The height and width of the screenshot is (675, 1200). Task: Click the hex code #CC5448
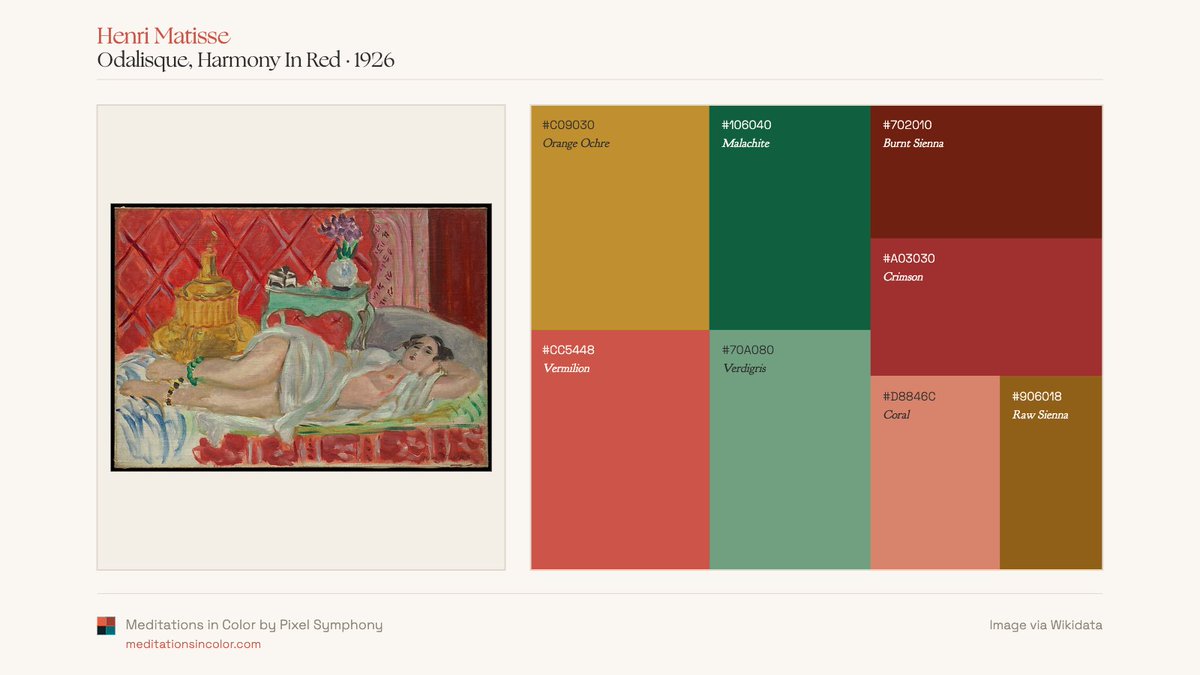[x=568, y=350]
